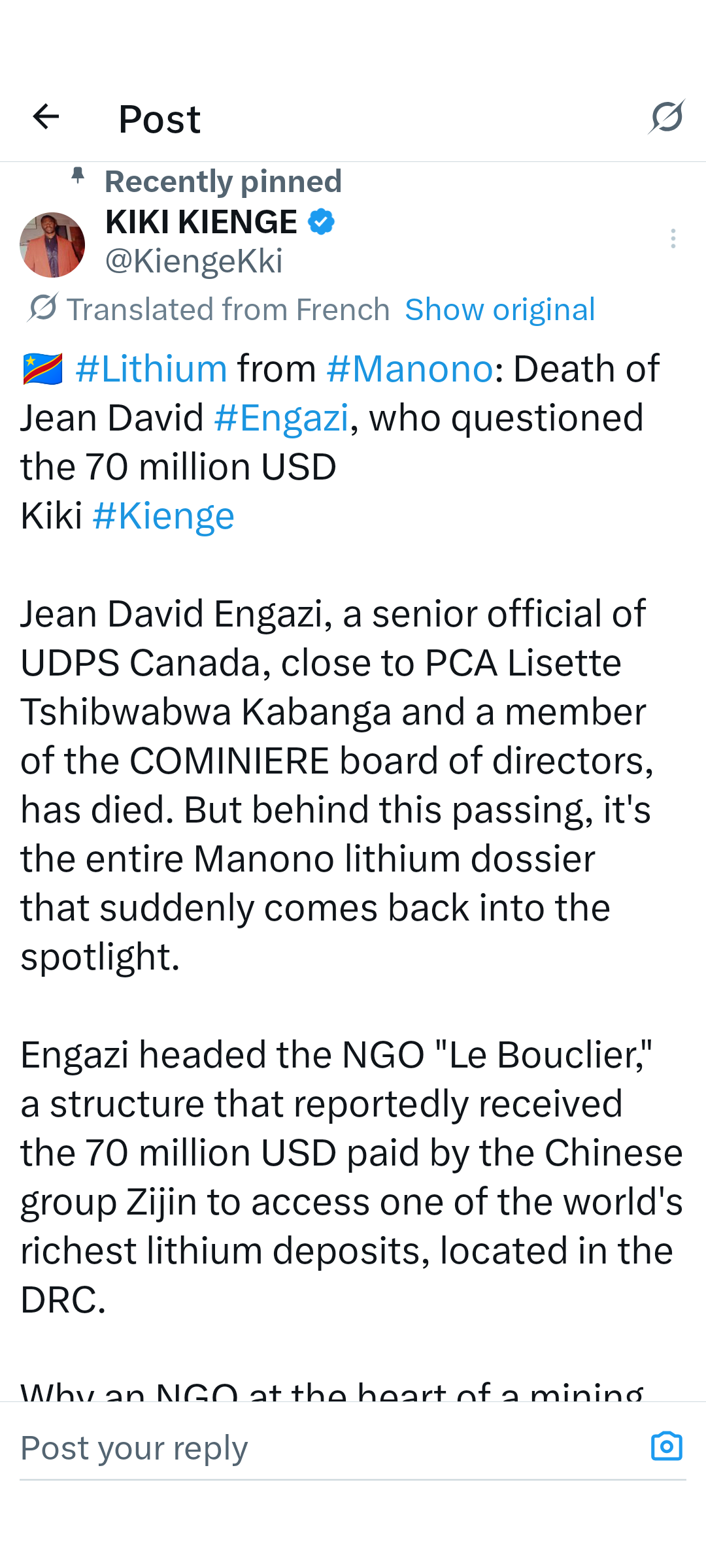
Task: Tap the back arrow icon
Action: [46, 117]
